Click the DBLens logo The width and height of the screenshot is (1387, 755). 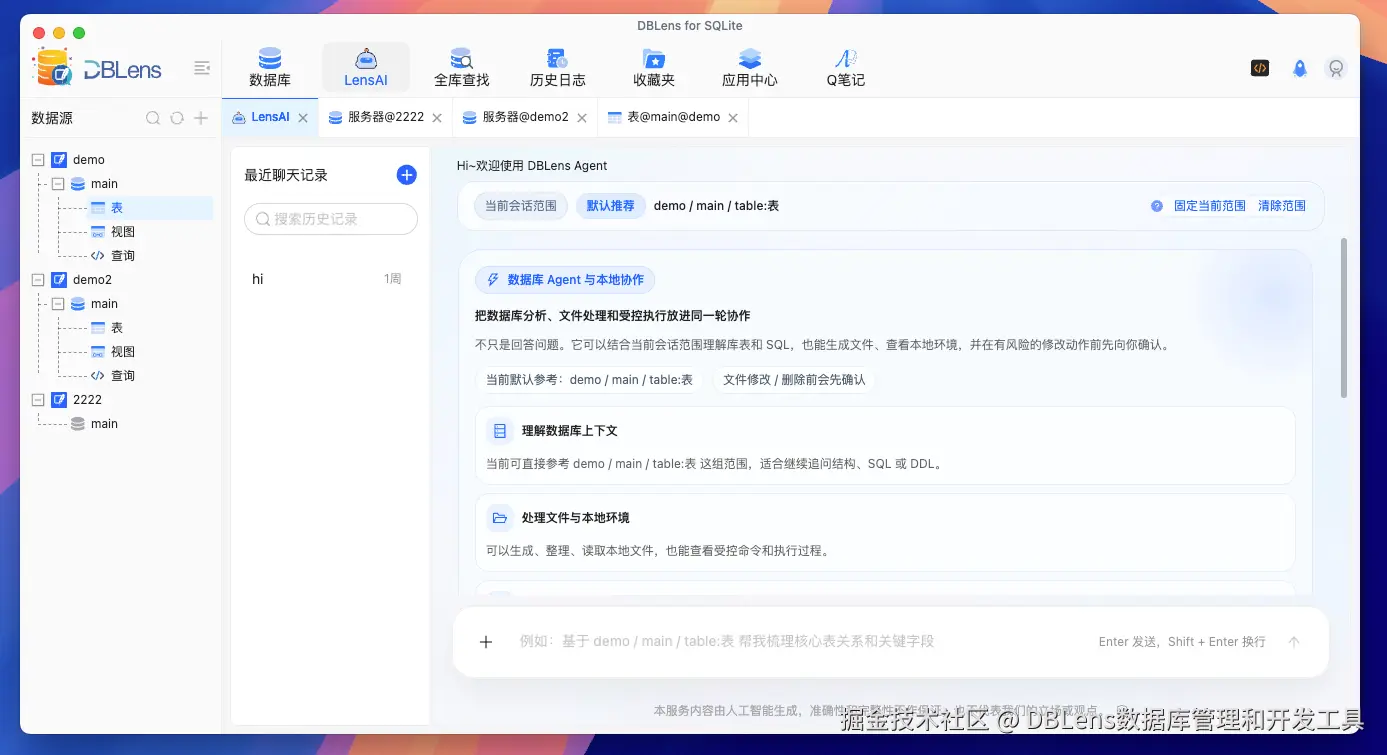pos(96,68)
